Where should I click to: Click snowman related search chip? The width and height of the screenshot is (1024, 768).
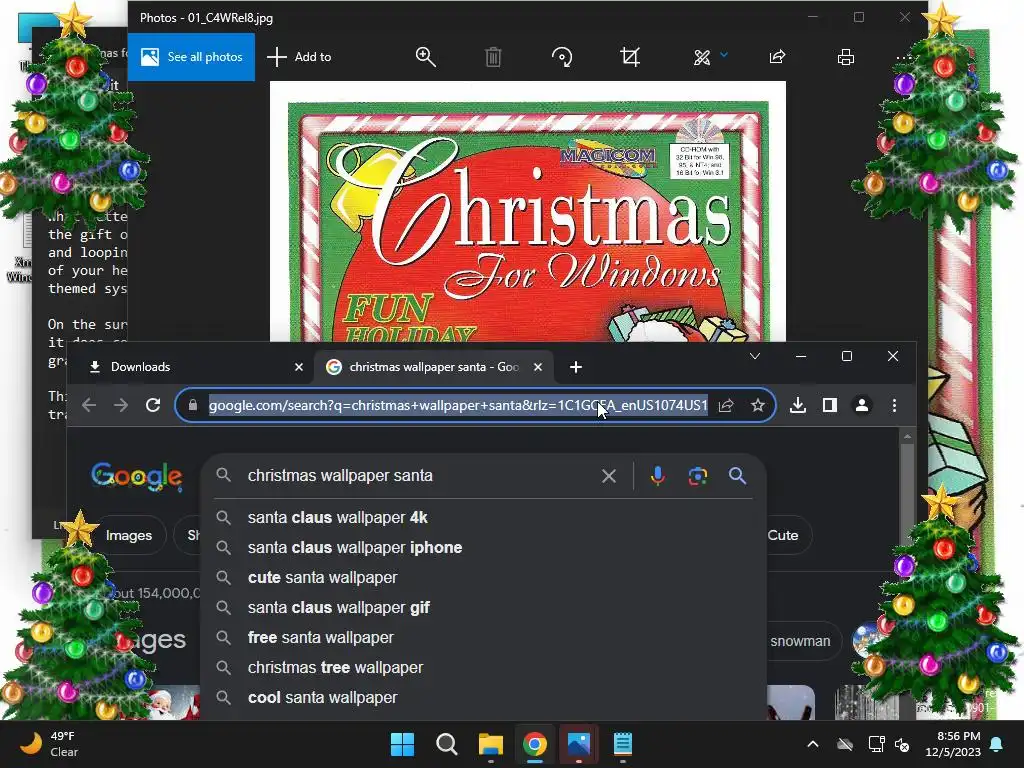pos(803,641)
